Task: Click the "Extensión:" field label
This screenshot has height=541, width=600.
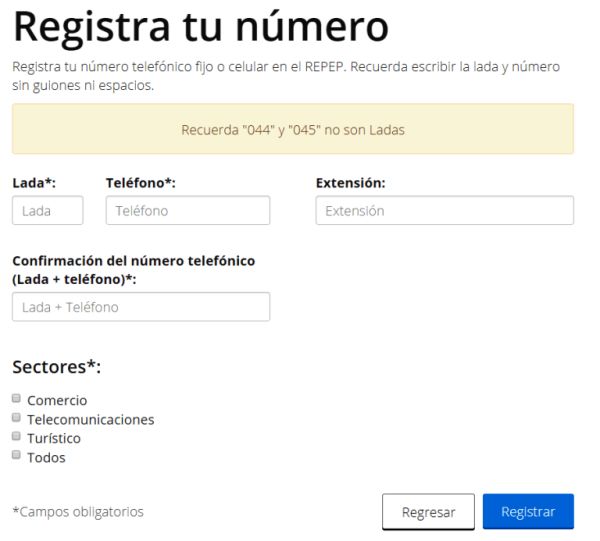Action: click(351, 183)
